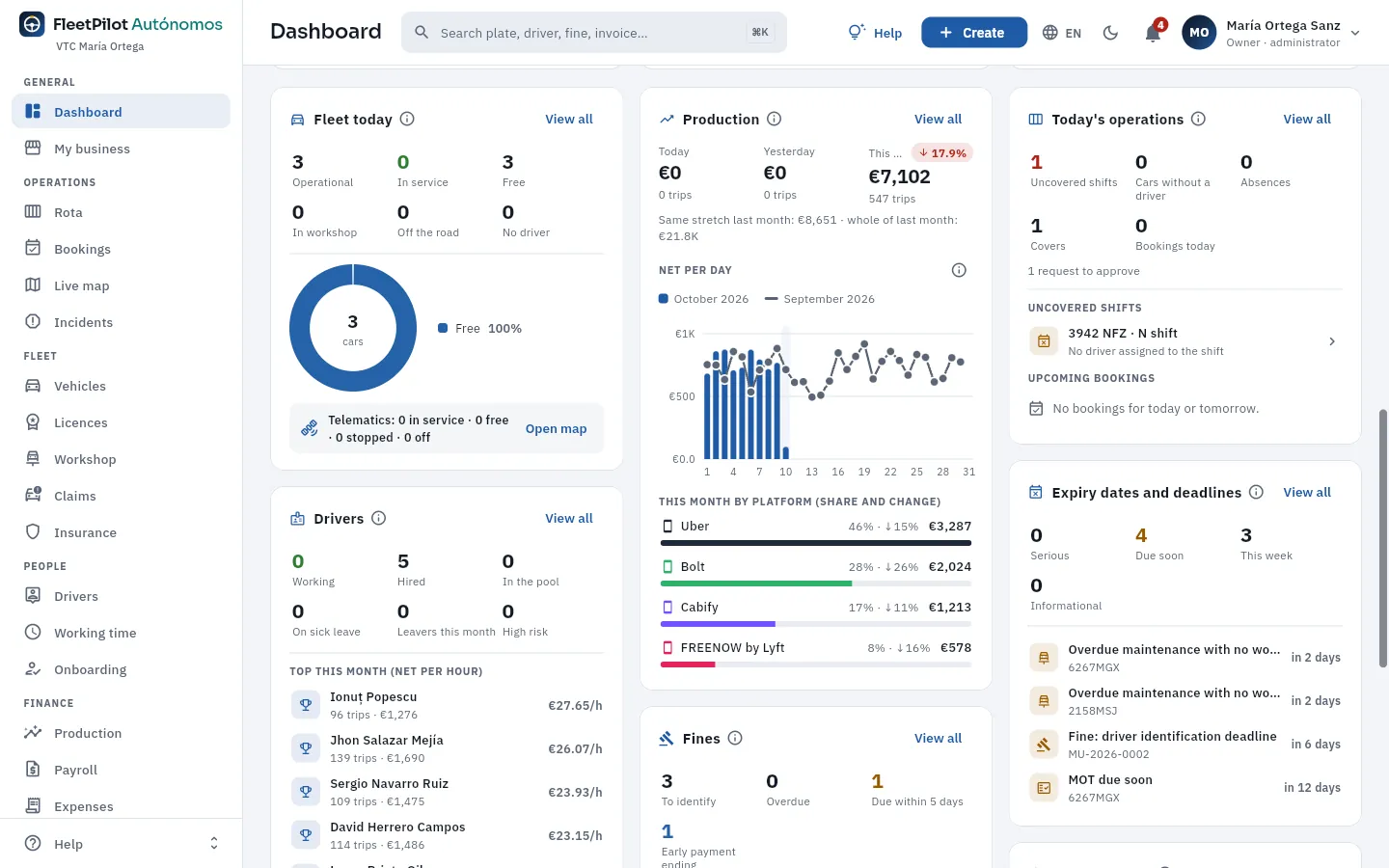Click the FleetPilot logo icon
This screenshot has width=1389, height=868.
[x=32, y=24]
